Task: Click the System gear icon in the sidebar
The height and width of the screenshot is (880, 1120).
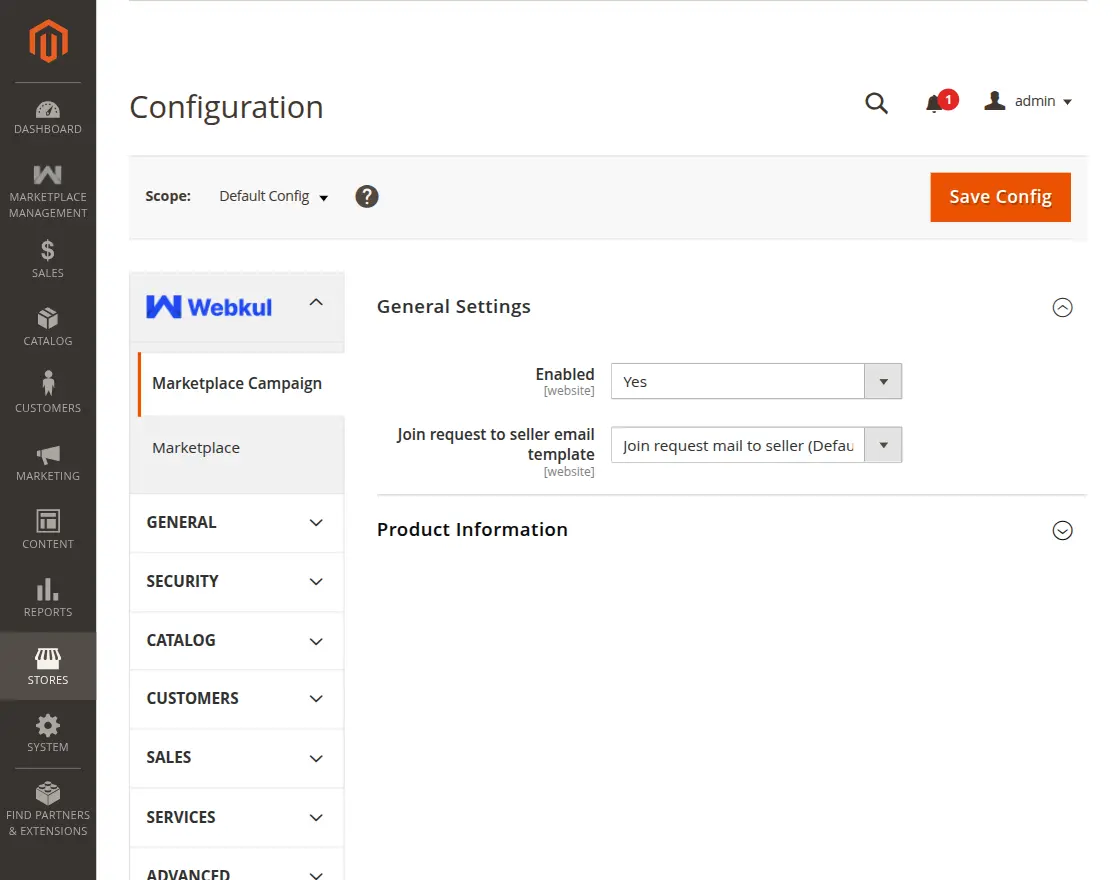Action: click(47, 728)
